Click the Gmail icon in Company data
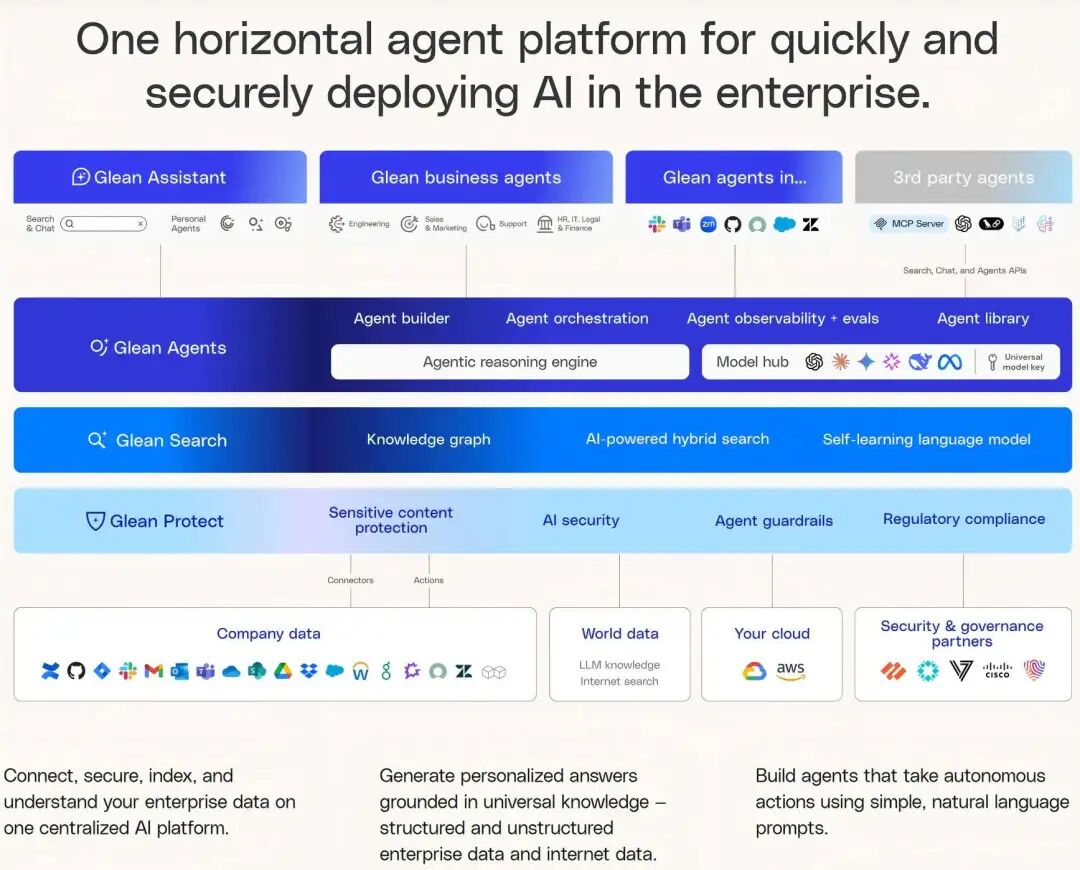The height and width of the screenshot is (870, 1080). tap(154, 671)
